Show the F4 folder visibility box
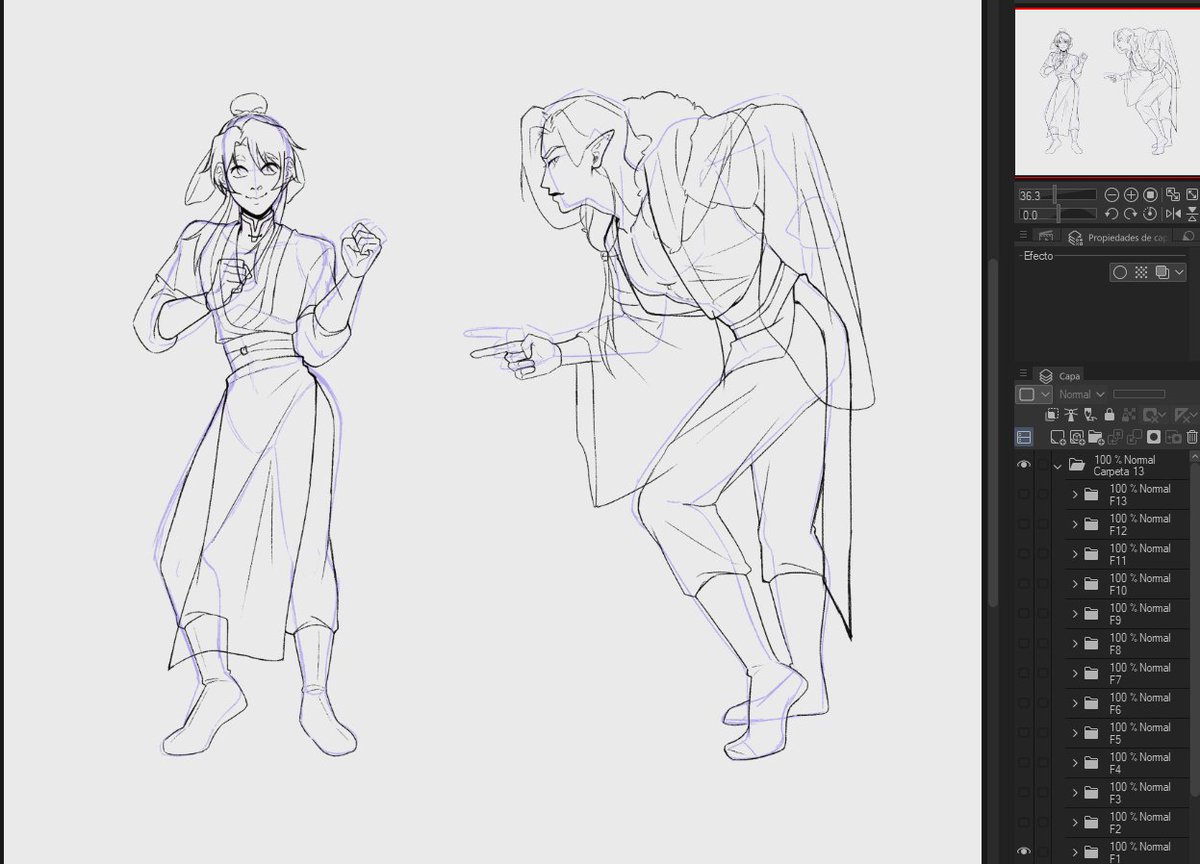Viewport: 1200px width, 864px height. [1024, 762]
